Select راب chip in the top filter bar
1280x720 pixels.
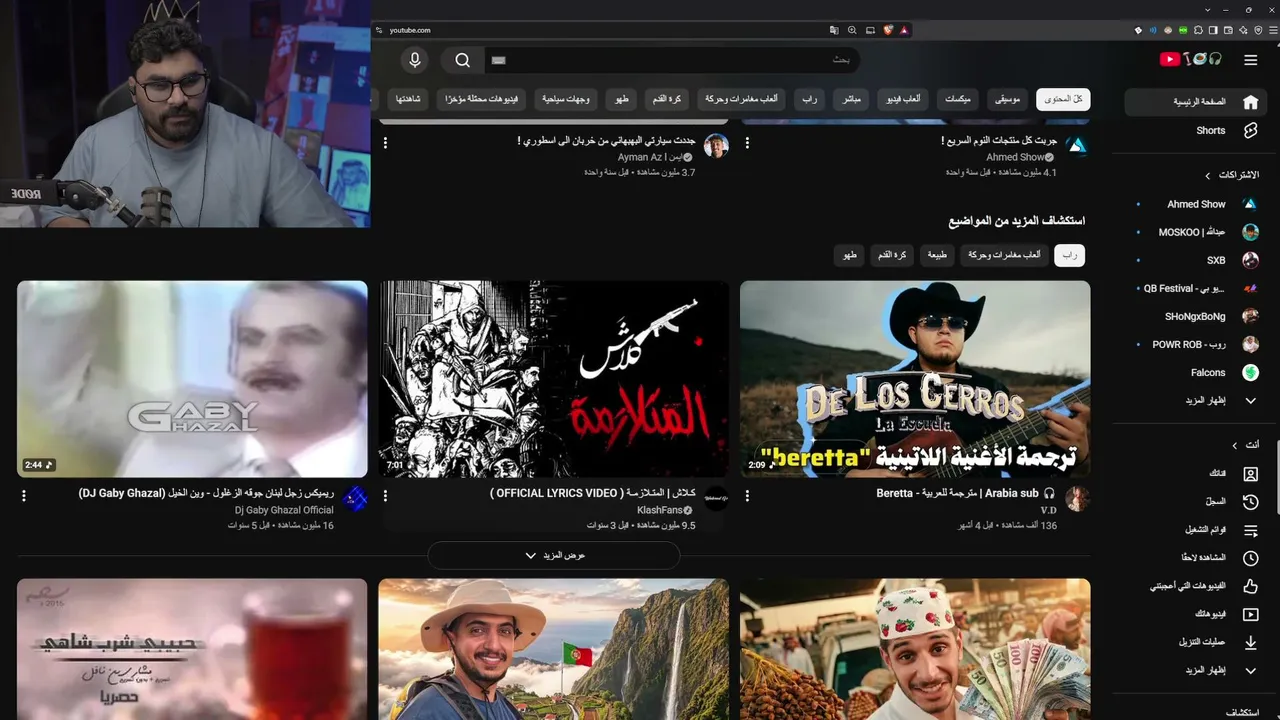tap(810, 99)
